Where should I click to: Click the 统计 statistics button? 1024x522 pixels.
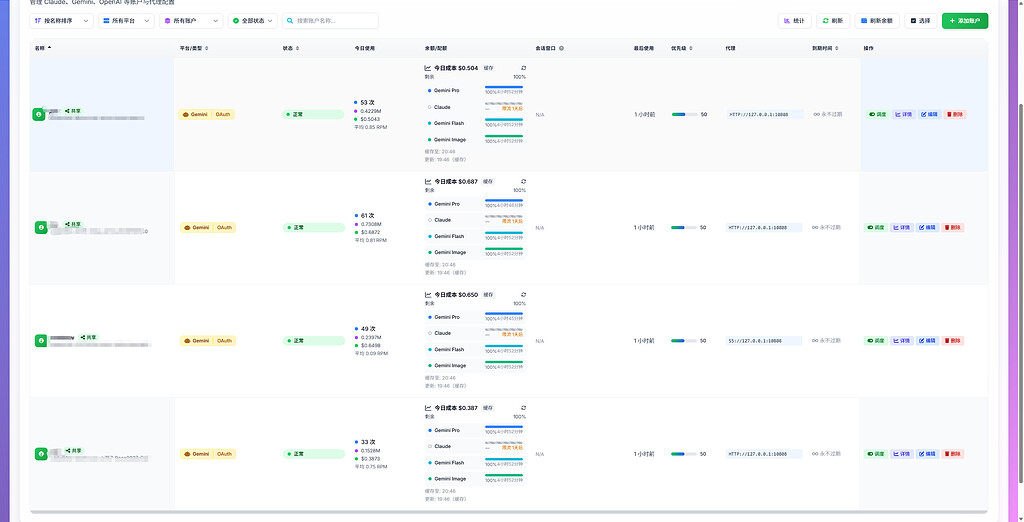click(795, 21)
